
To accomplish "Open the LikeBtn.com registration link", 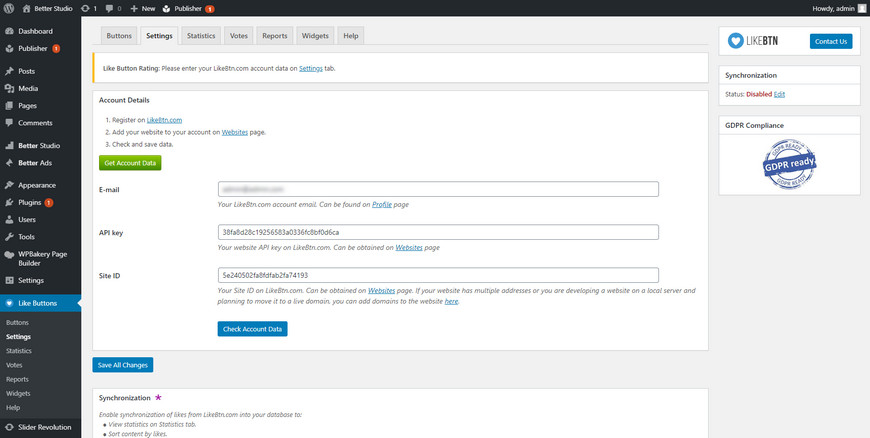I will (x=164, y=120).
